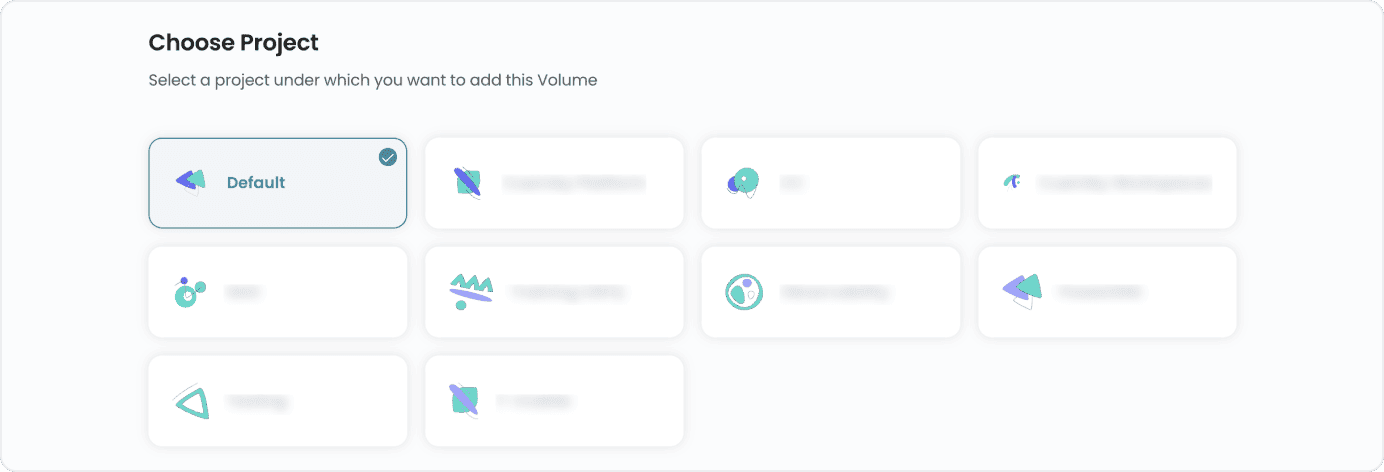Click the second-row purple-and-teal double-triangle icon
The height and width of the screenshot is (472, 1384).
(1021, 291)
